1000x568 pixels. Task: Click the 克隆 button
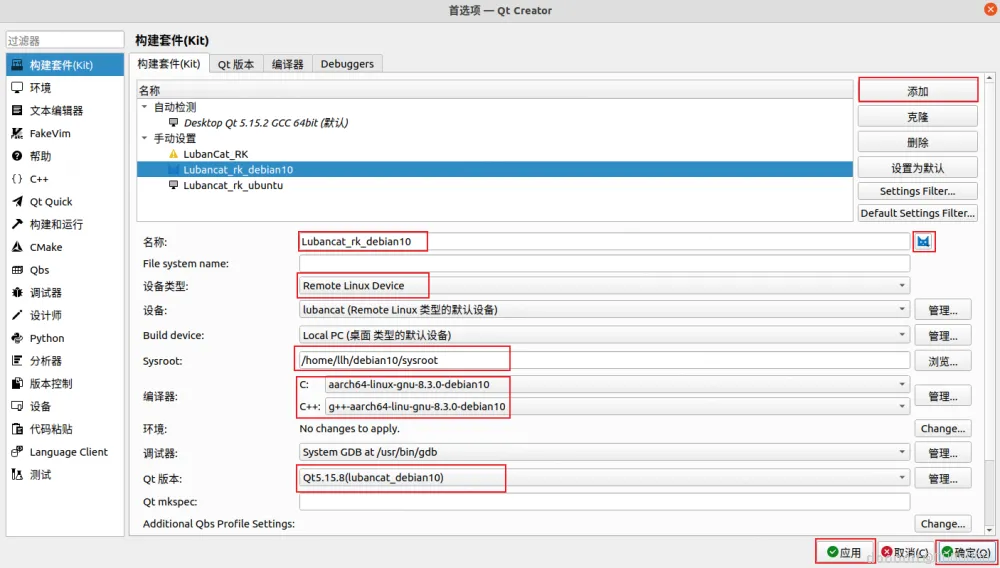click(918, 117)
